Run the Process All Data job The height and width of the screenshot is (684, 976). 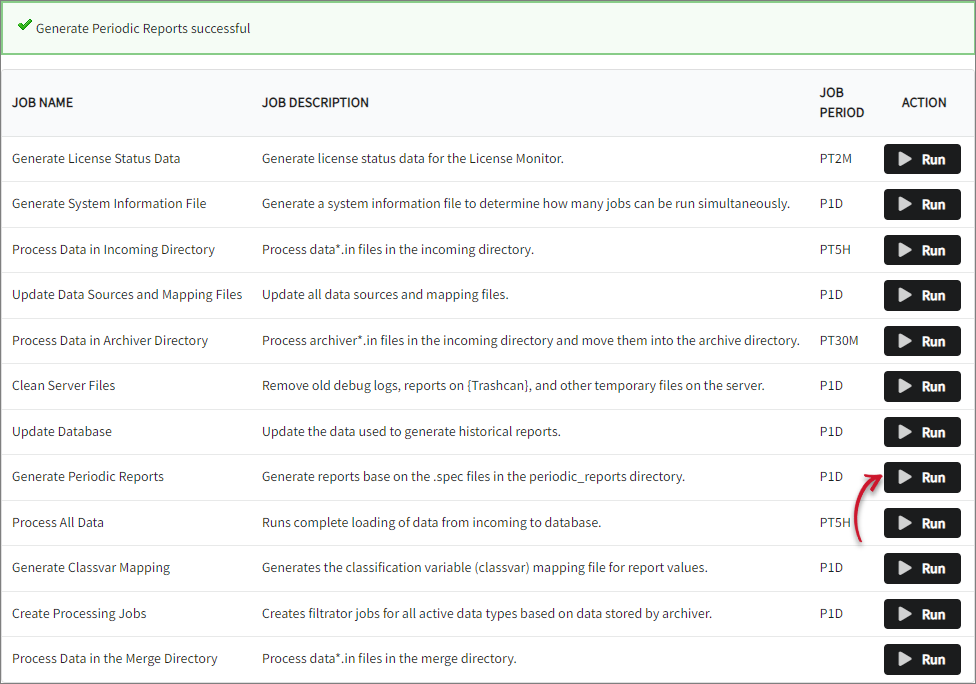coord(921,522)
